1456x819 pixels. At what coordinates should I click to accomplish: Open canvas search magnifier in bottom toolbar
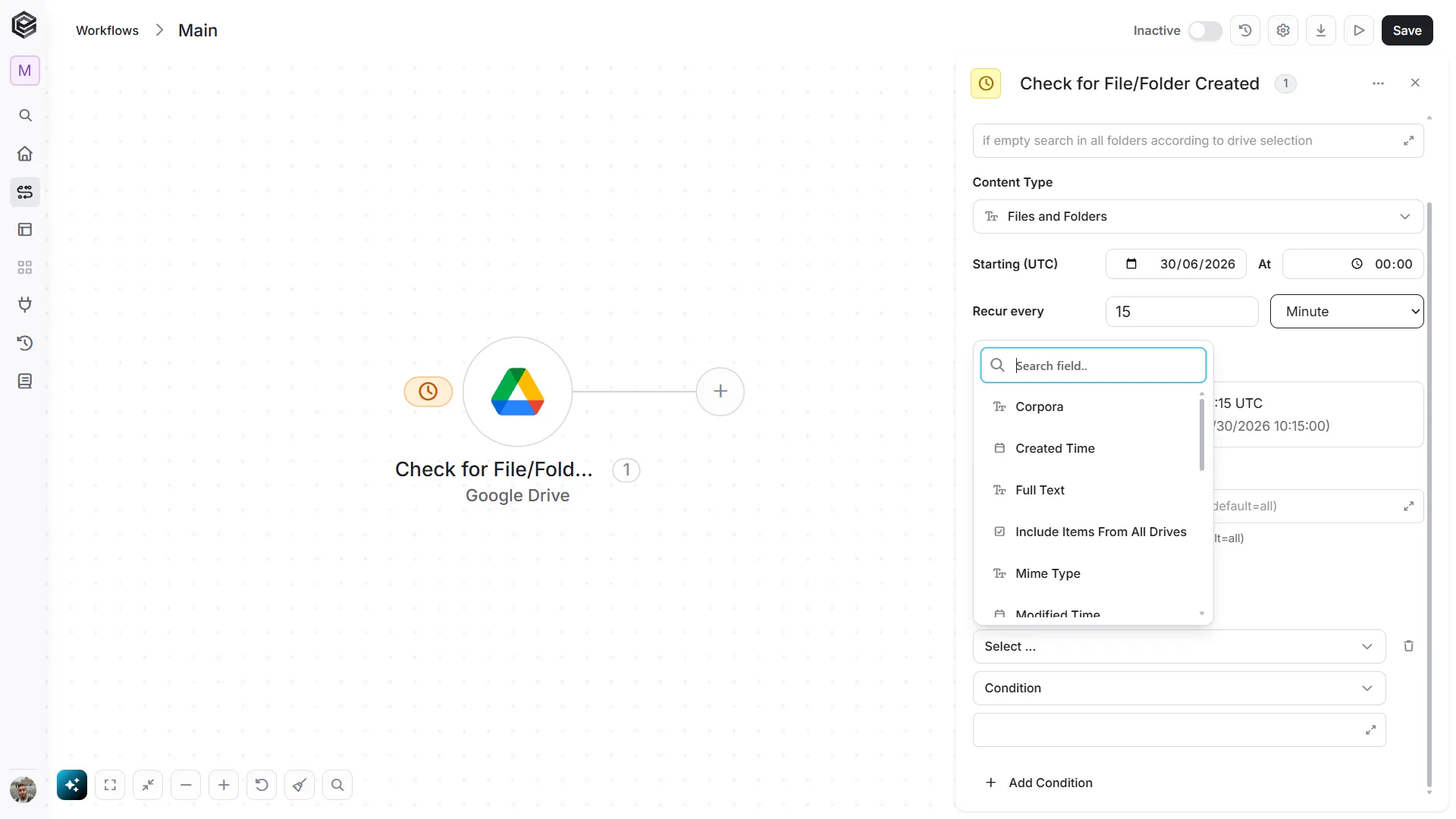click(x=337, y=785)
